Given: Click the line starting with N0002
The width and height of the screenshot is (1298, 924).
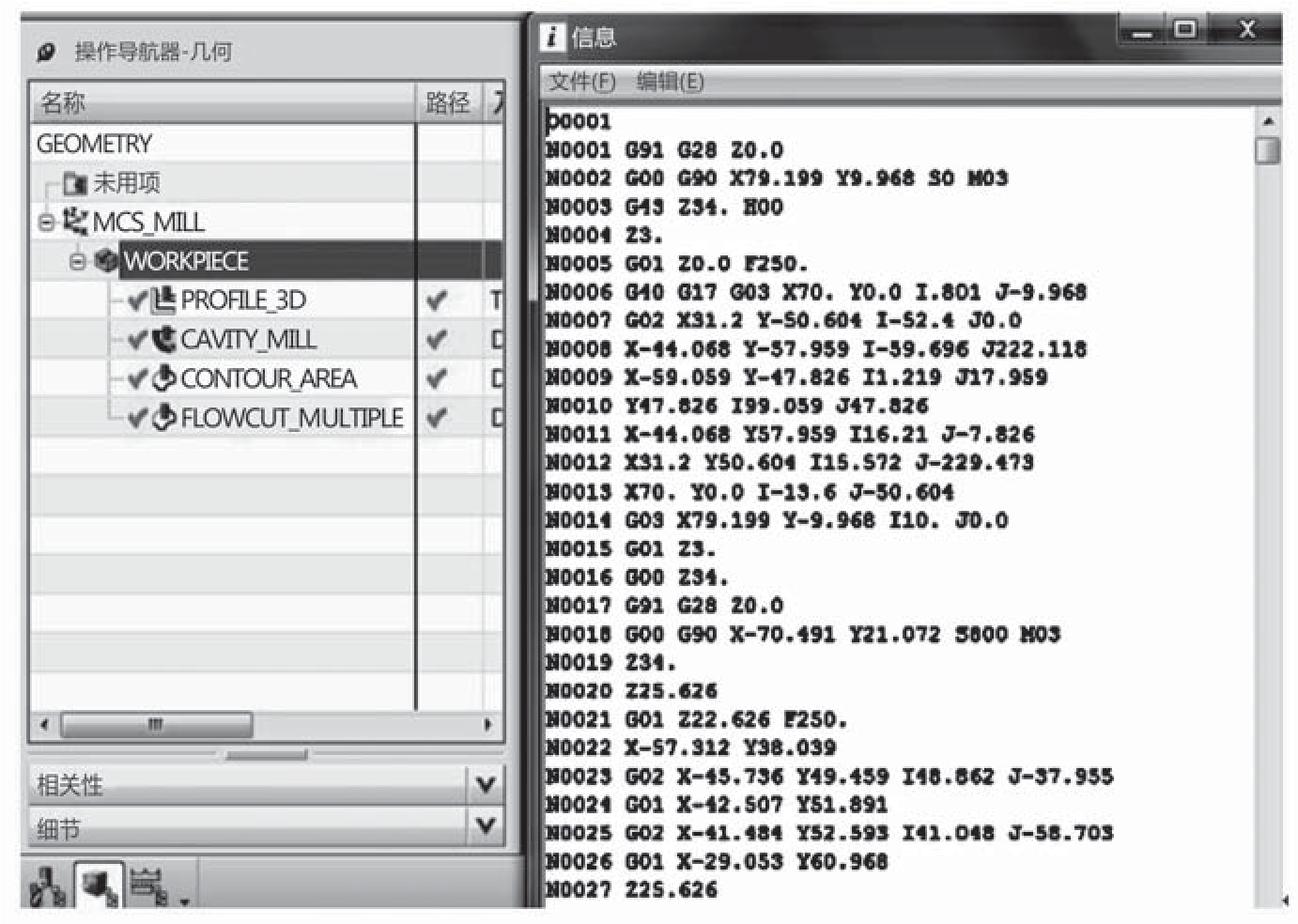Looking at the screenshot, I should tap(778, 178).
